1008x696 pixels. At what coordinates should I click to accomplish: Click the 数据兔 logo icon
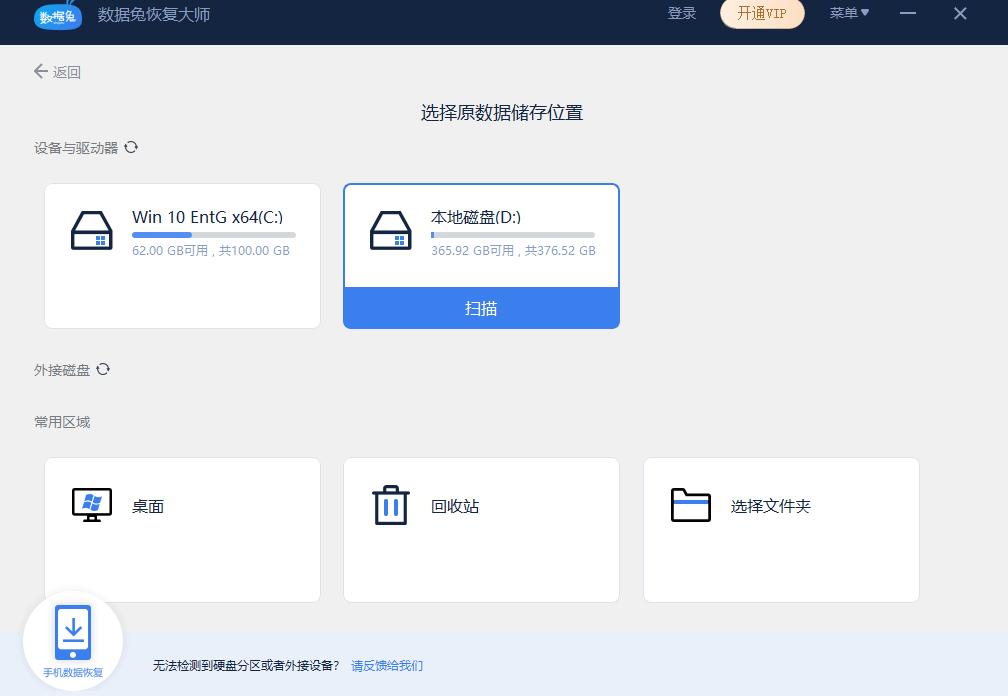pos(57,16)
